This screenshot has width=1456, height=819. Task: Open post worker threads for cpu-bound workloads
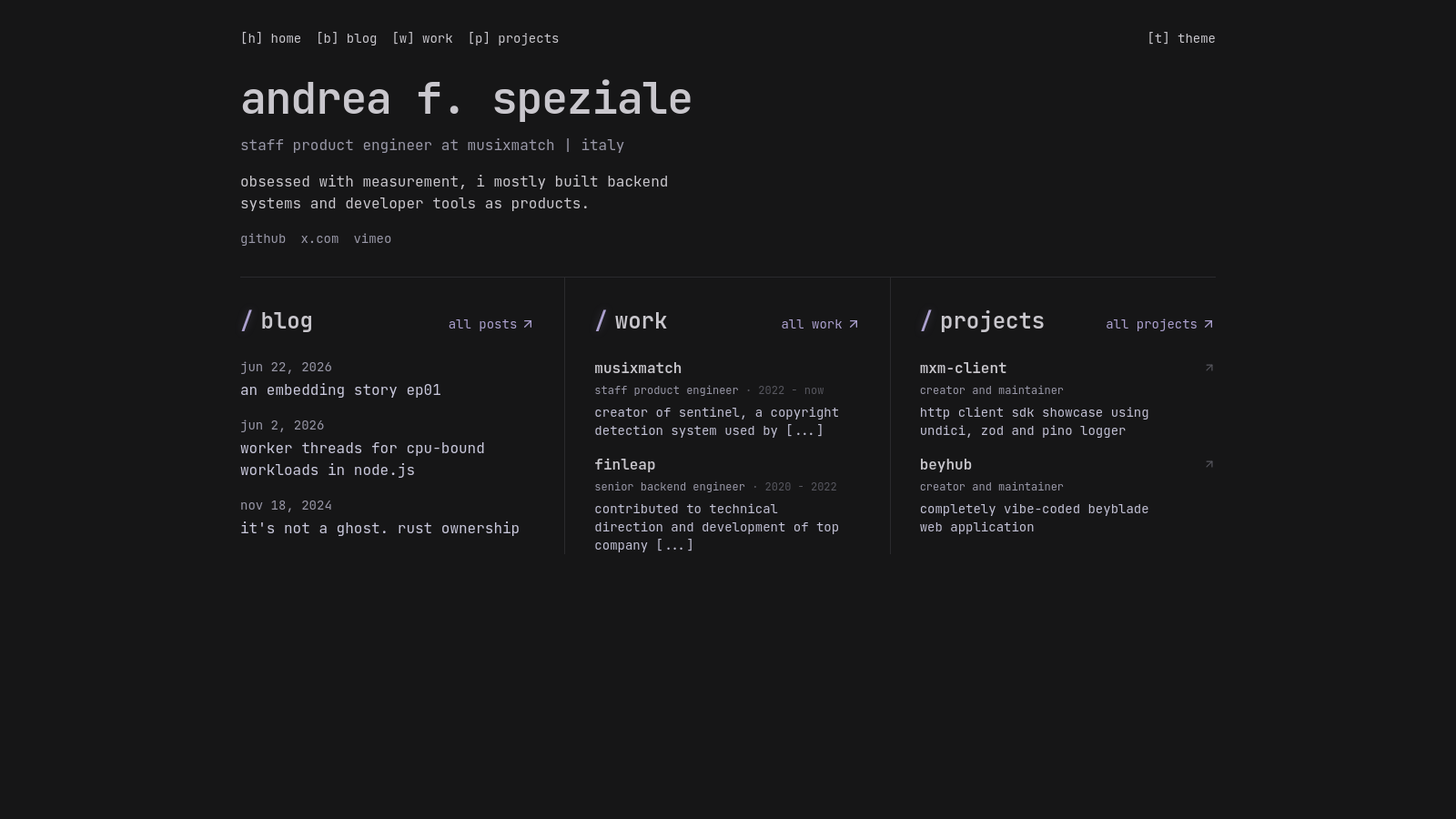[x=362, y=460]
